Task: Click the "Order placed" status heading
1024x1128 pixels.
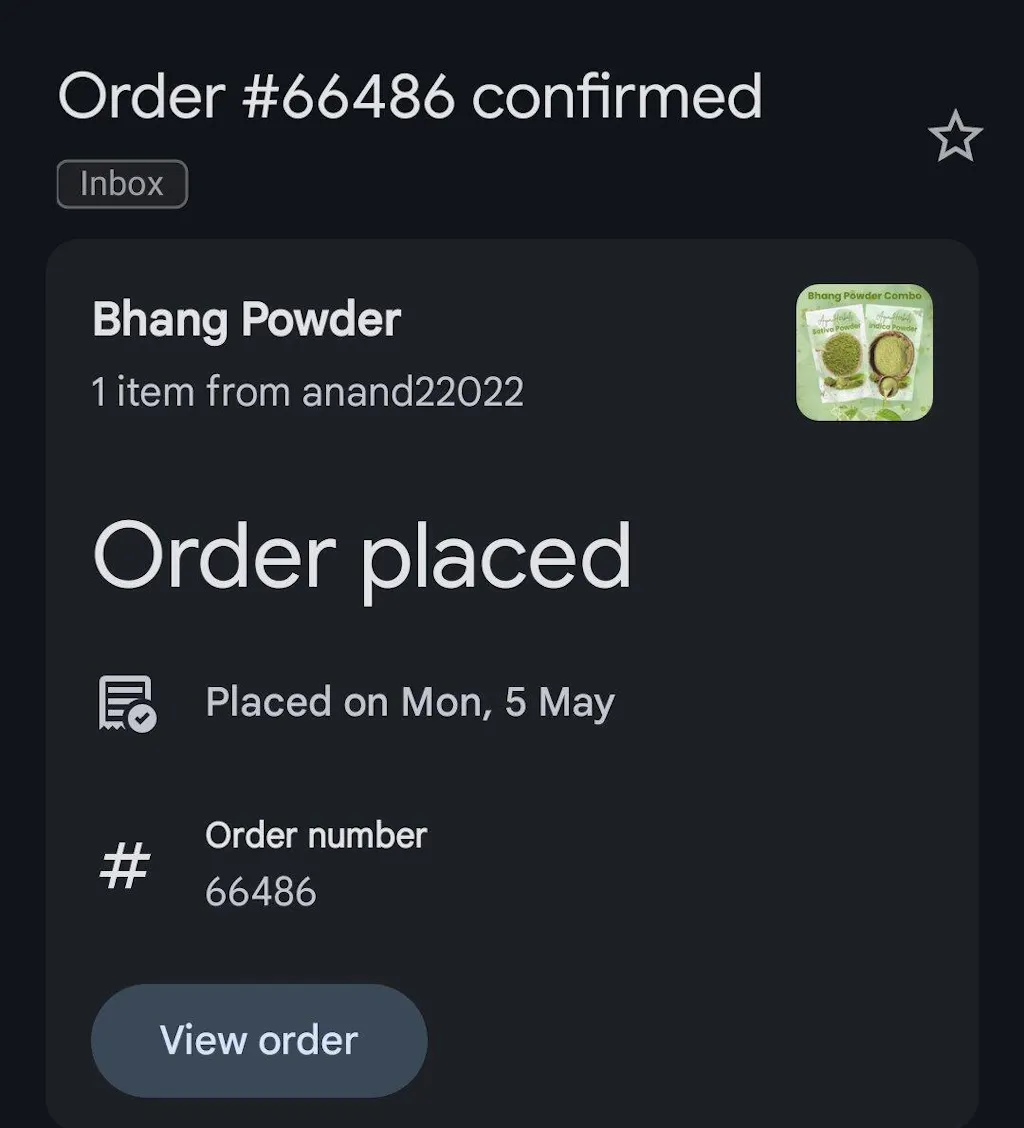Action: click(362, 557)
